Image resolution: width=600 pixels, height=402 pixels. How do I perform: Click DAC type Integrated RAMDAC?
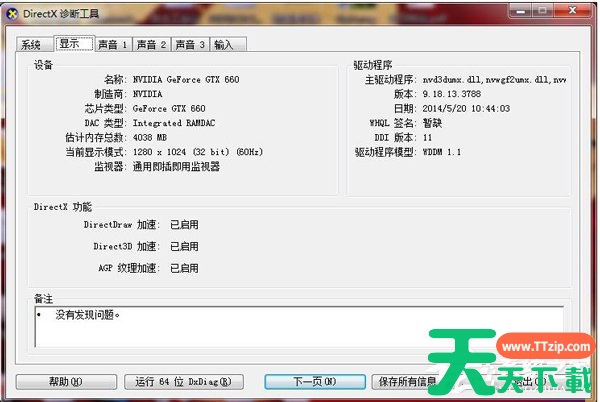(174, 123)
